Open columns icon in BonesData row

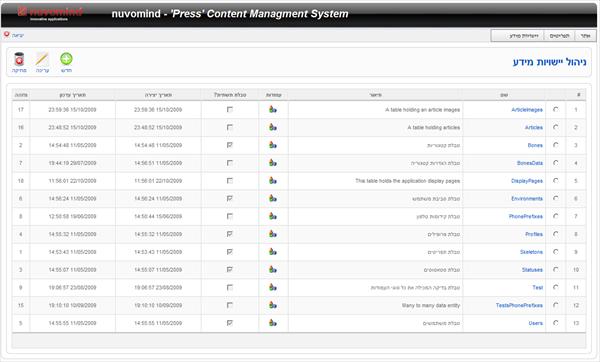click(x=272, y=163)
